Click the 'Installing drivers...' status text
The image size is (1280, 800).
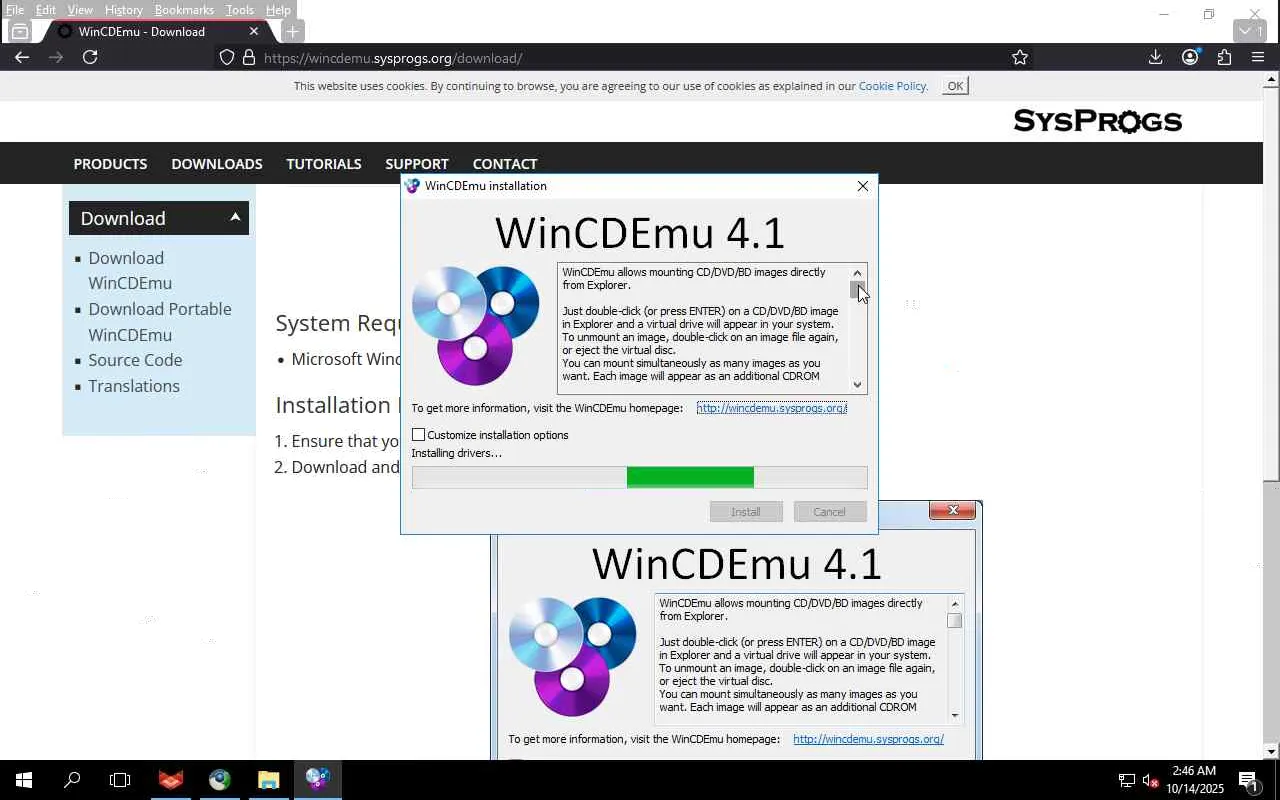point(457,453)
